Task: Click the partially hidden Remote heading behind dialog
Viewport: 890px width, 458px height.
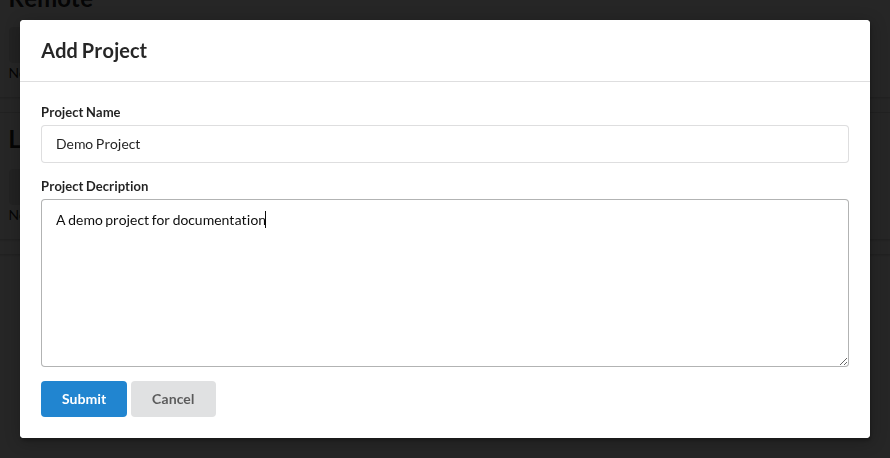Action: [x=51, y=5]
